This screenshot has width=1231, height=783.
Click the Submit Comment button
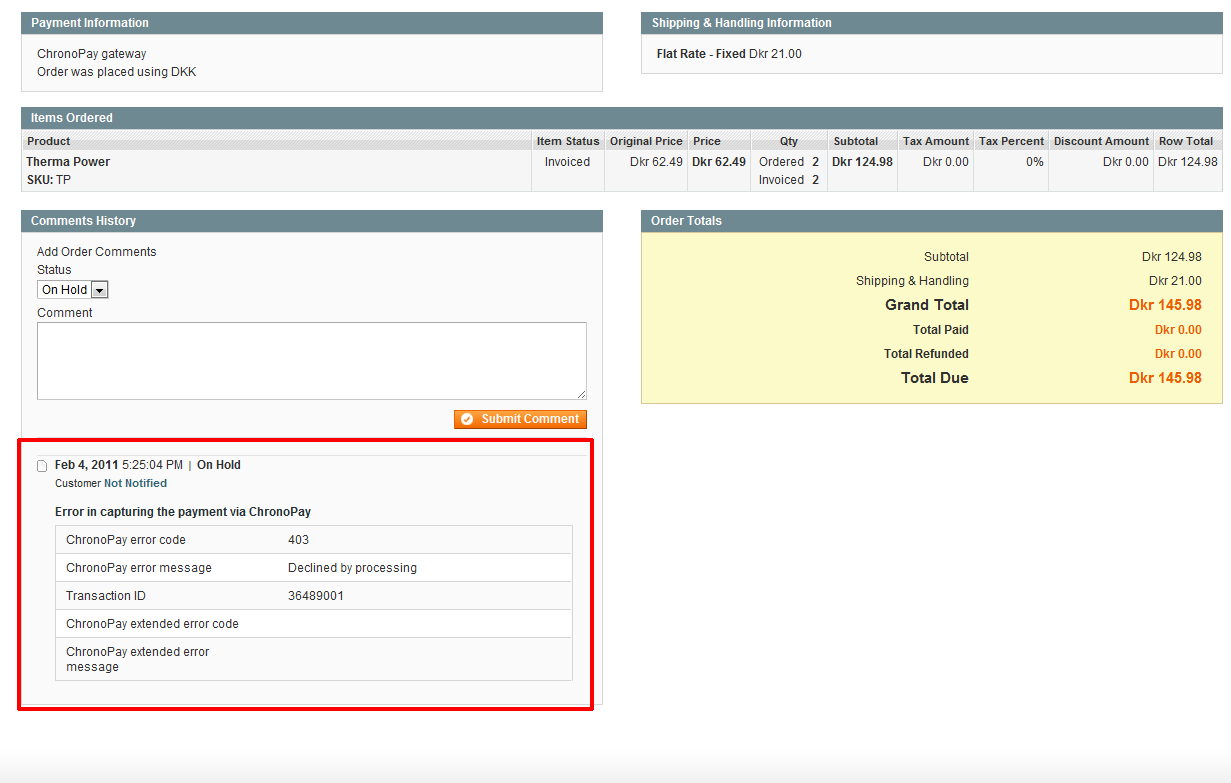tap(520, 419)
